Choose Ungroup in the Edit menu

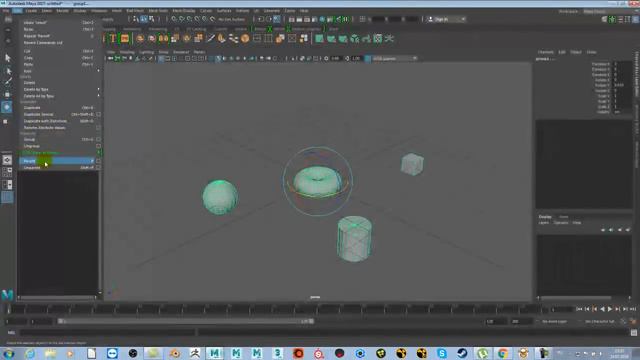(31, 146)
